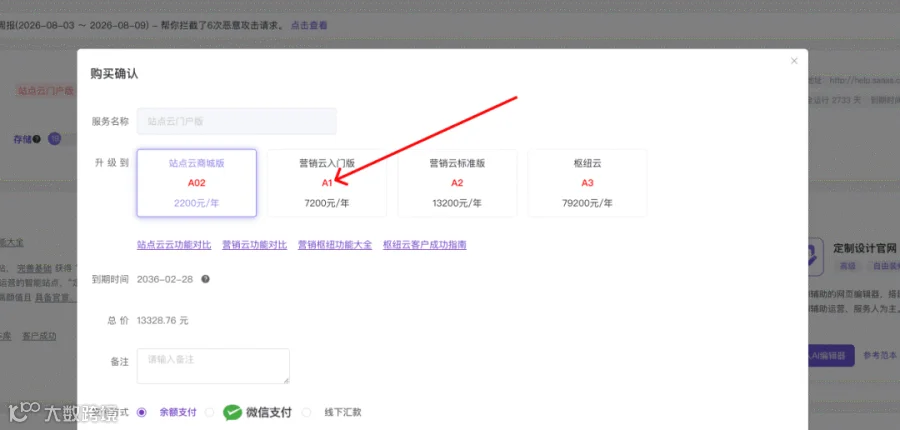Image resolution: width=900 pixels, height=430 pixels.
Task: Open the 营销云功能对比 link
Action: 254,245
